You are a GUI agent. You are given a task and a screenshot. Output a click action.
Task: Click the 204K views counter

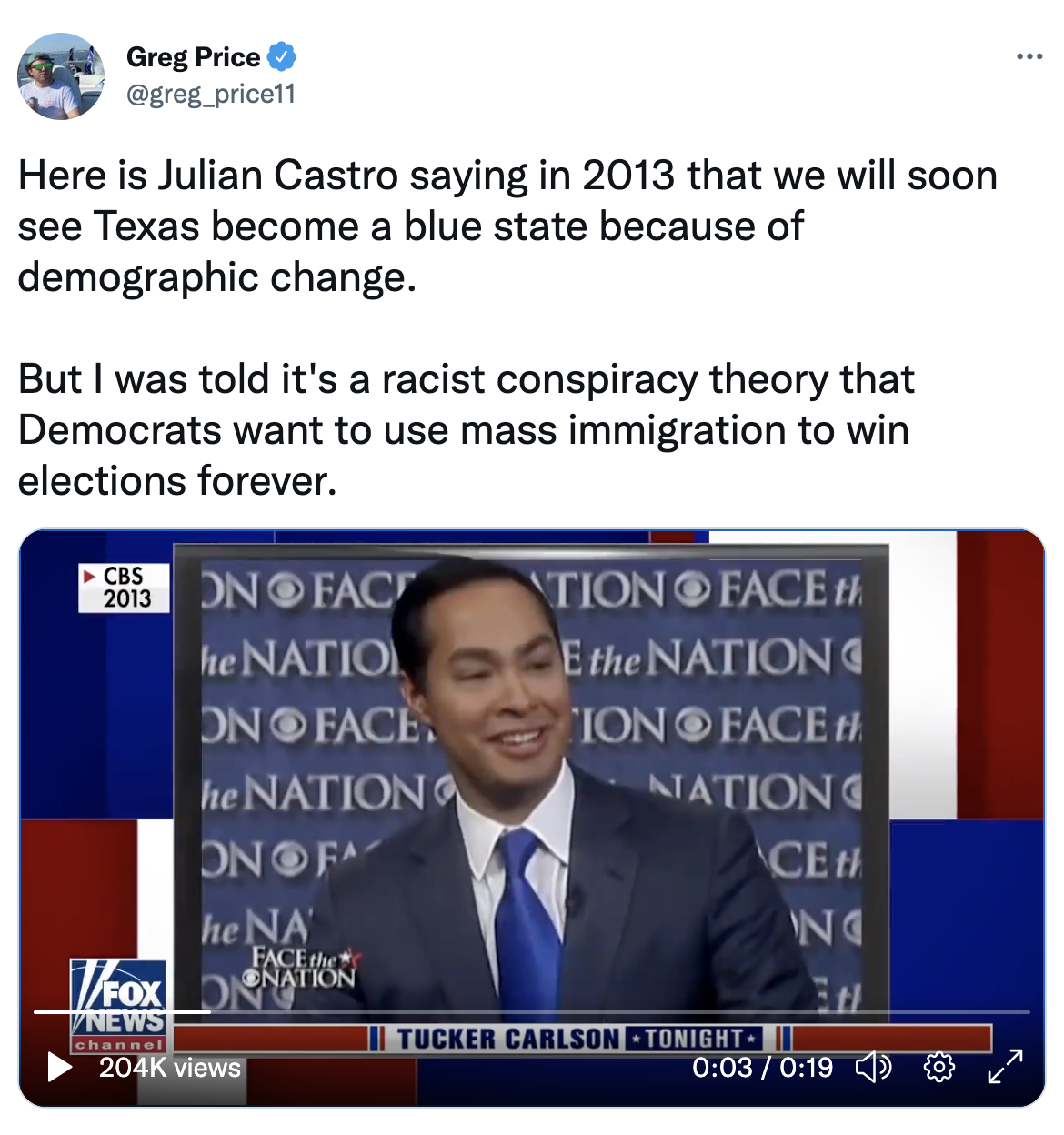coord(170,1068)
